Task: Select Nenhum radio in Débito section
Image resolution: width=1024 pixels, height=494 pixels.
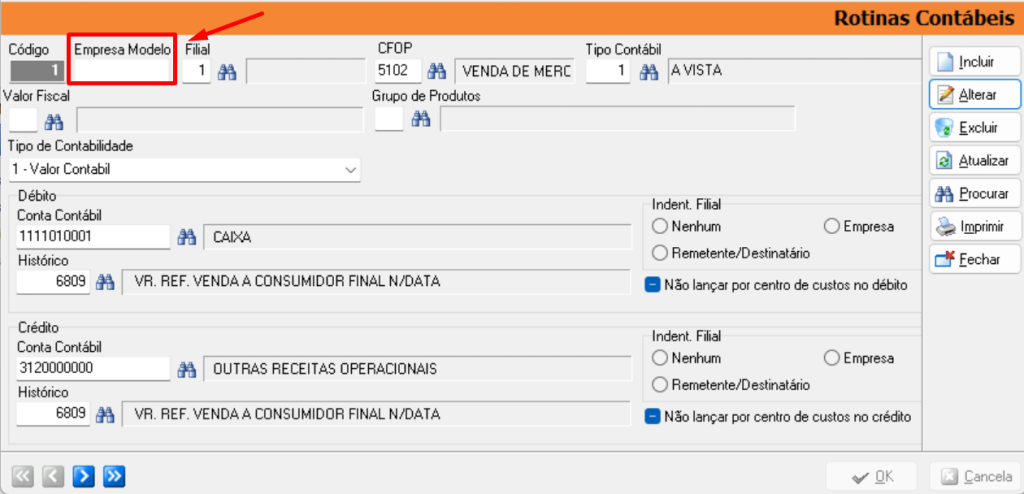Action: coord(660,227)
